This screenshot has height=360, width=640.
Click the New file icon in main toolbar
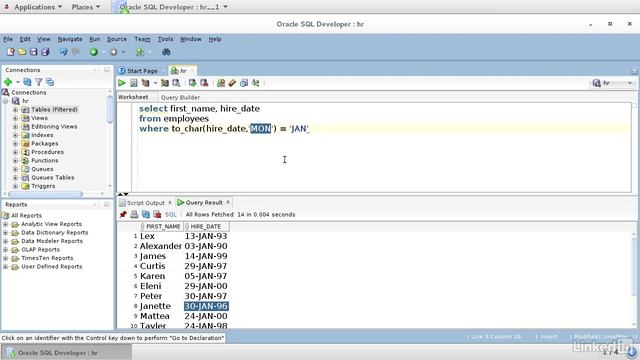(x=11, y=52)
